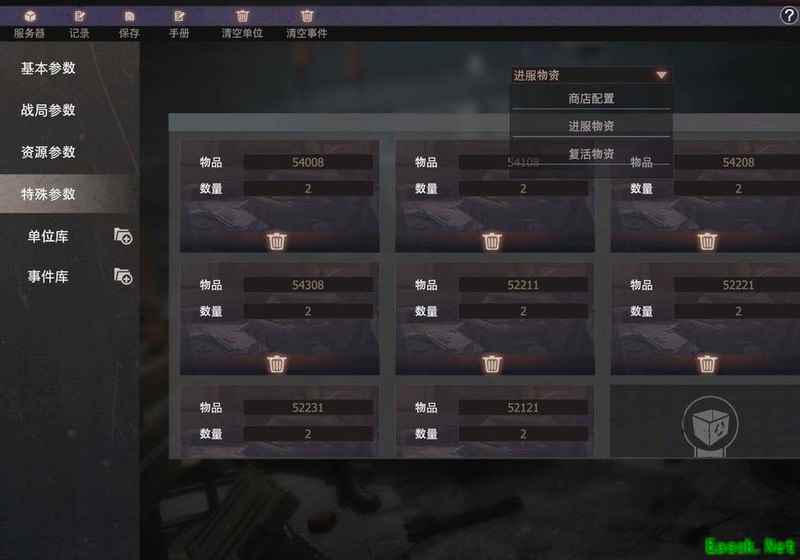The image size is (800, 560).
Task: Click 清空事件 clear events trash icon
Action: click(306, 17)
